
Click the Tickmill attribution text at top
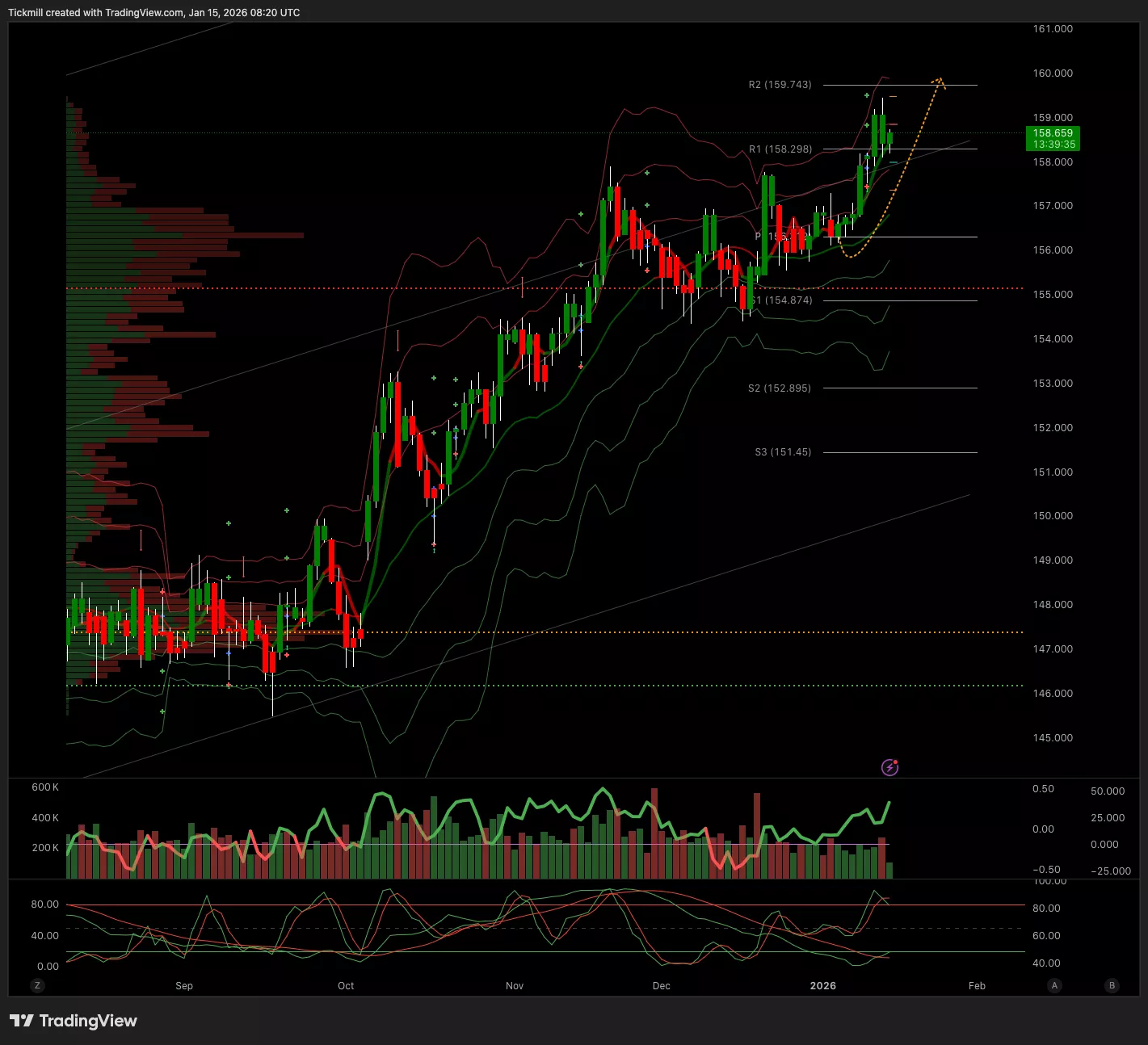click(x=153, y=13)
